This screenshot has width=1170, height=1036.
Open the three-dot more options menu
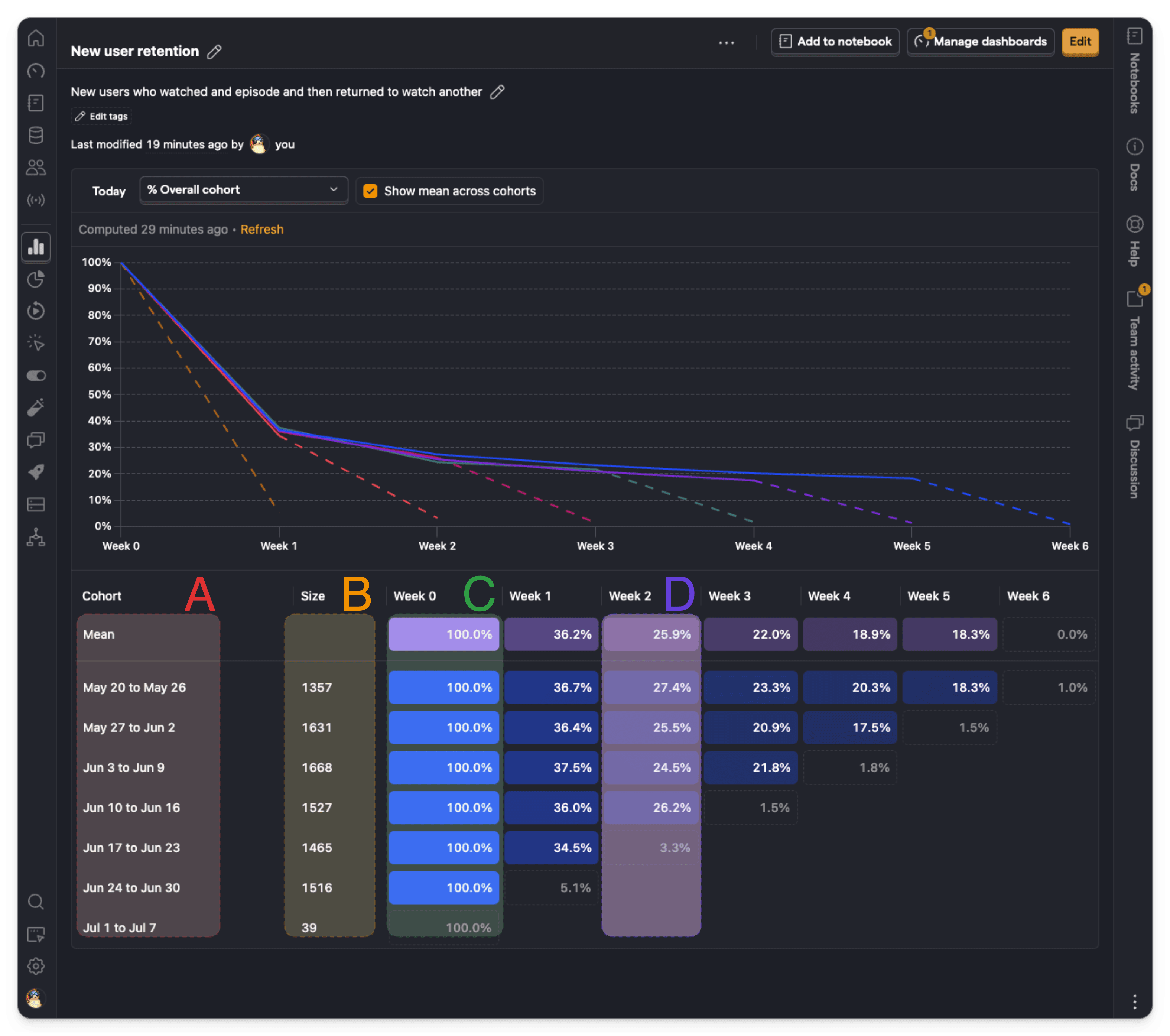click(727, 42)
